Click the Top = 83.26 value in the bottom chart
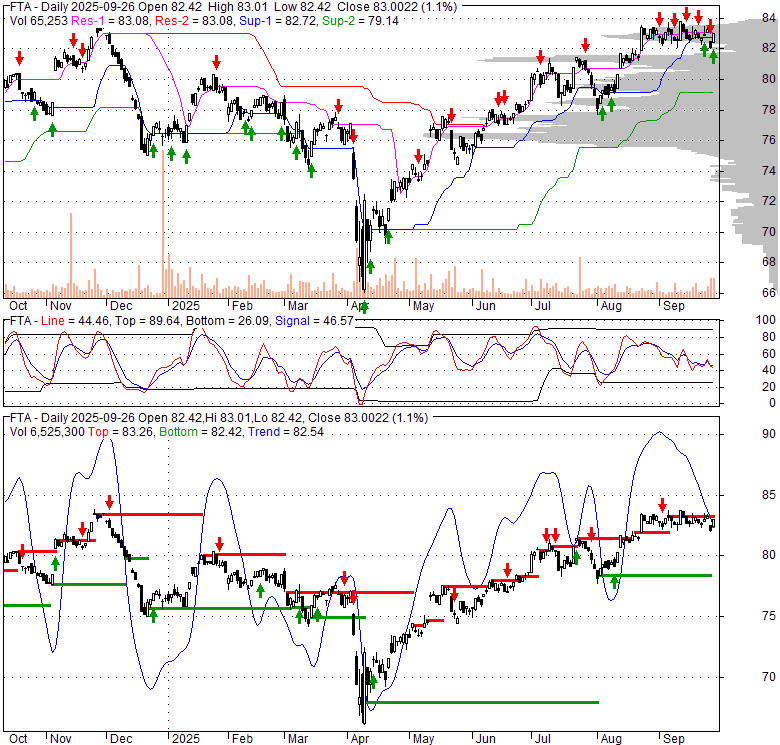The height and width of the screenshot is (745, 780). [121, 432]
